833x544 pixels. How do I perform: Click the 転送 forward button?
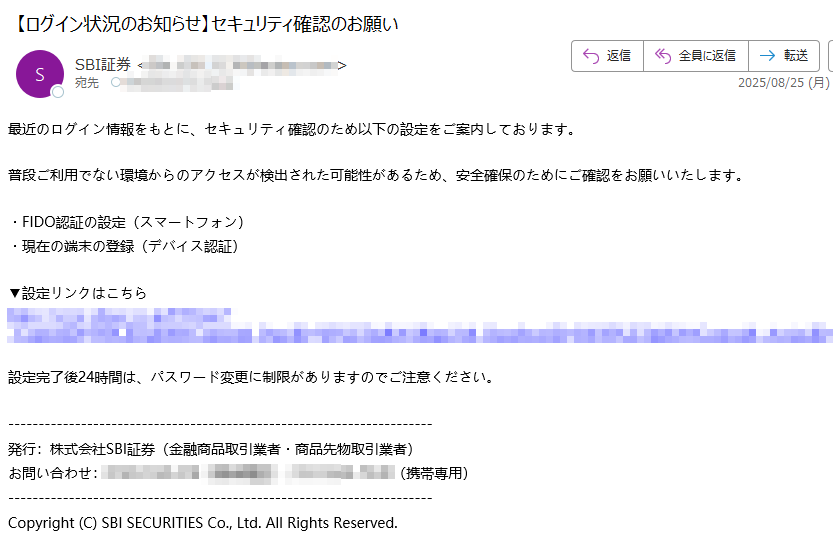tap(784, 56)
